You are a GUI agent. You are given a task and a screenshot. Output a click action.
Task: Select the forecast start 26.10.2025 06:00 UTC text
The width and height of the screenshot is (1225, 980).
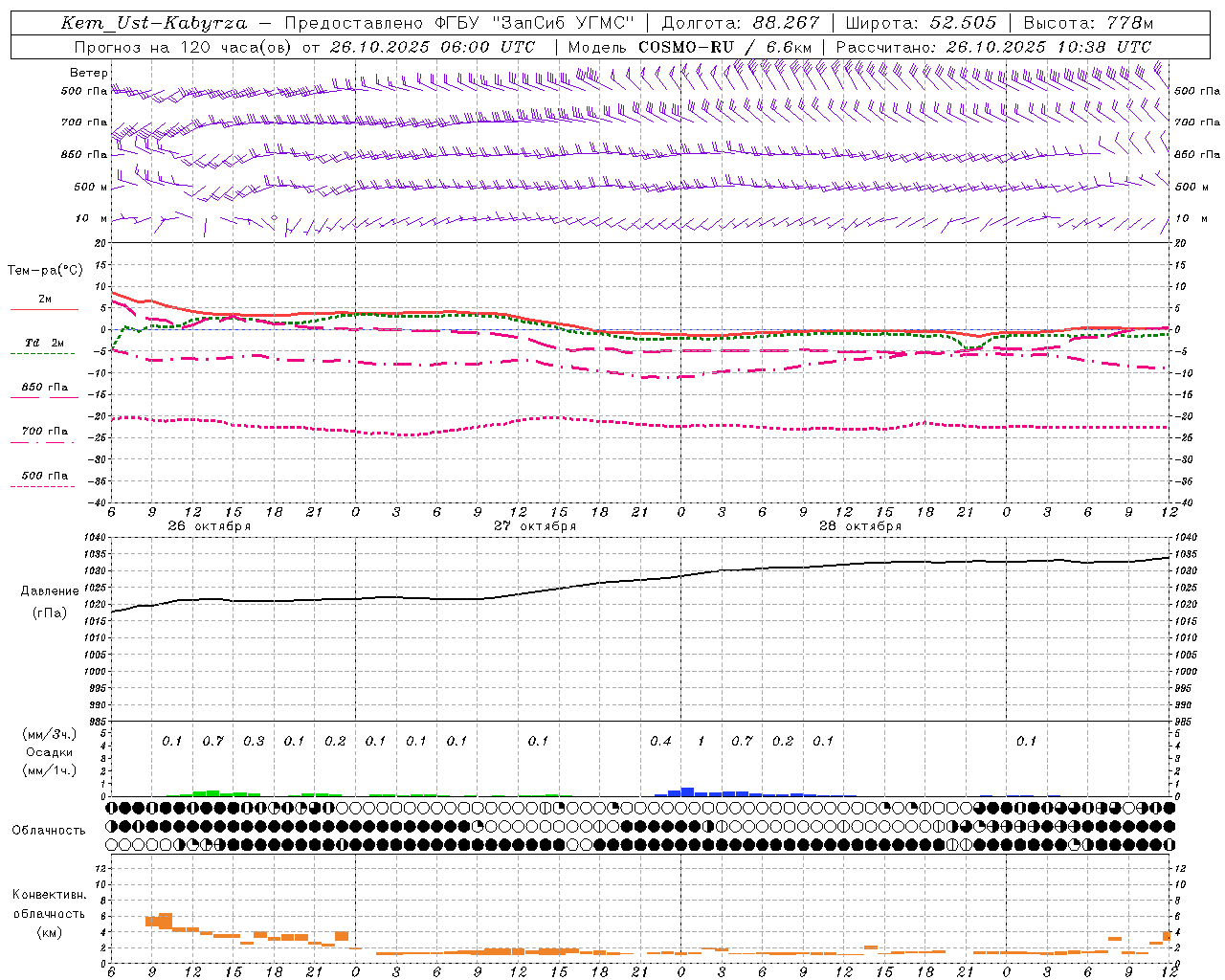click(x=433, y=47)
